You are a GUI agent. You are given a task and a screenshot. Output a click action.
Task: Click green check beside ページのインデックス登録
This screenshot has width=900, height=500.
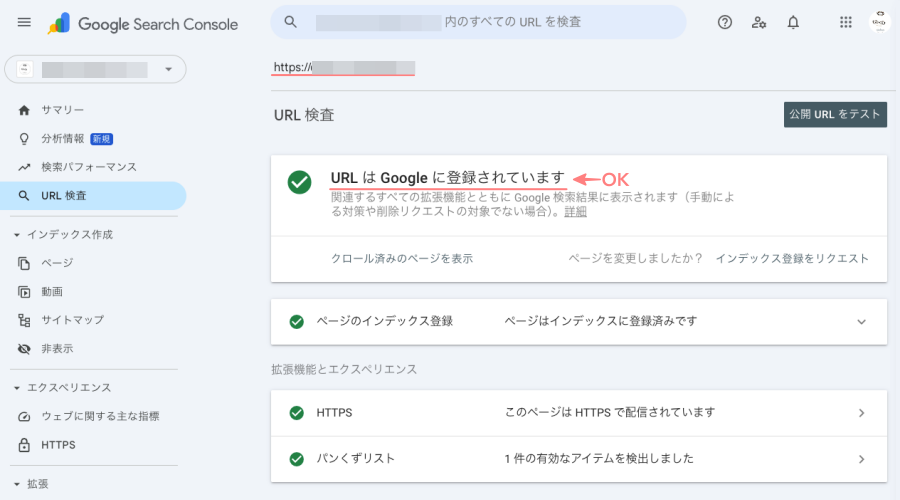[x=297, y=322]
